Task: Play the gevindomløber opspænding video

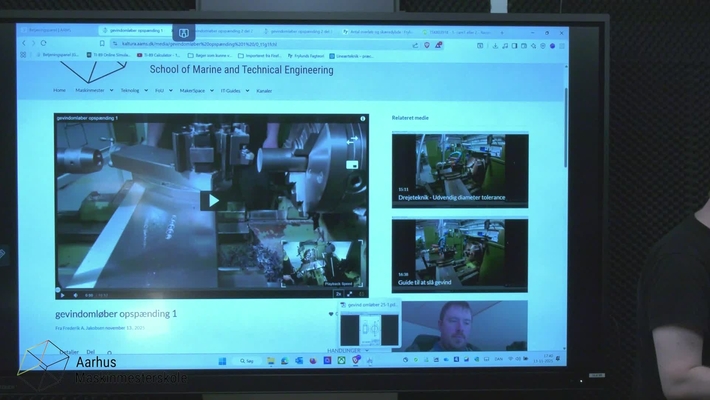Action: pos(210,201)
